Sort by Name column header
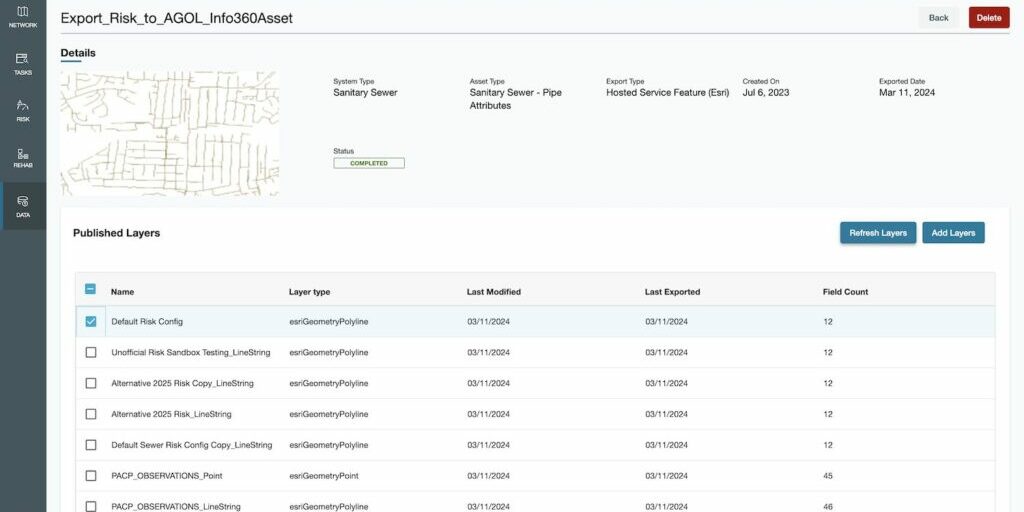Screen dimensions: 1024x512 pyautogui.click(x=122, y=292)
